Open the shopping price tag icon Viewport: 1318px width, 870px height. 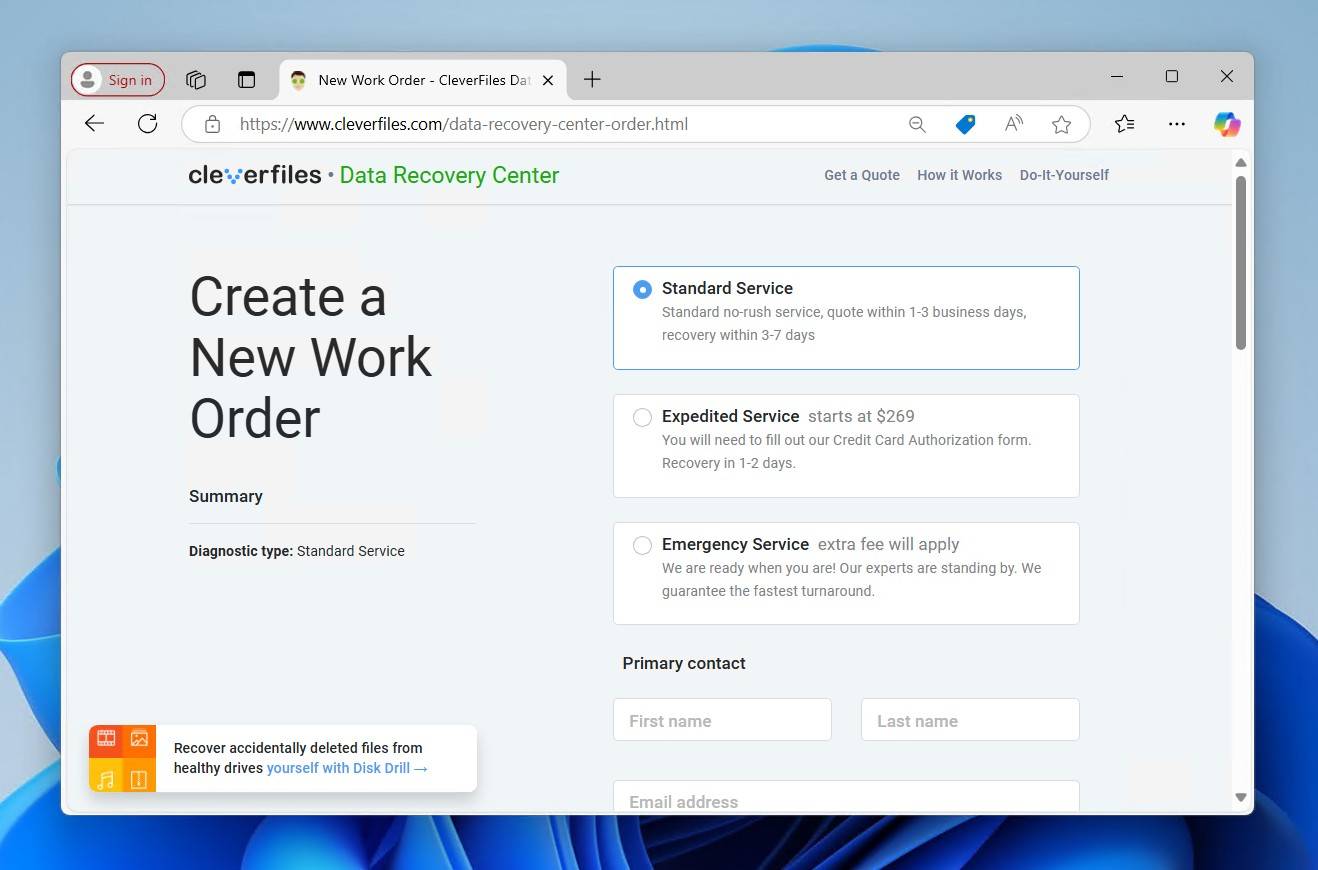pos(965,124)
